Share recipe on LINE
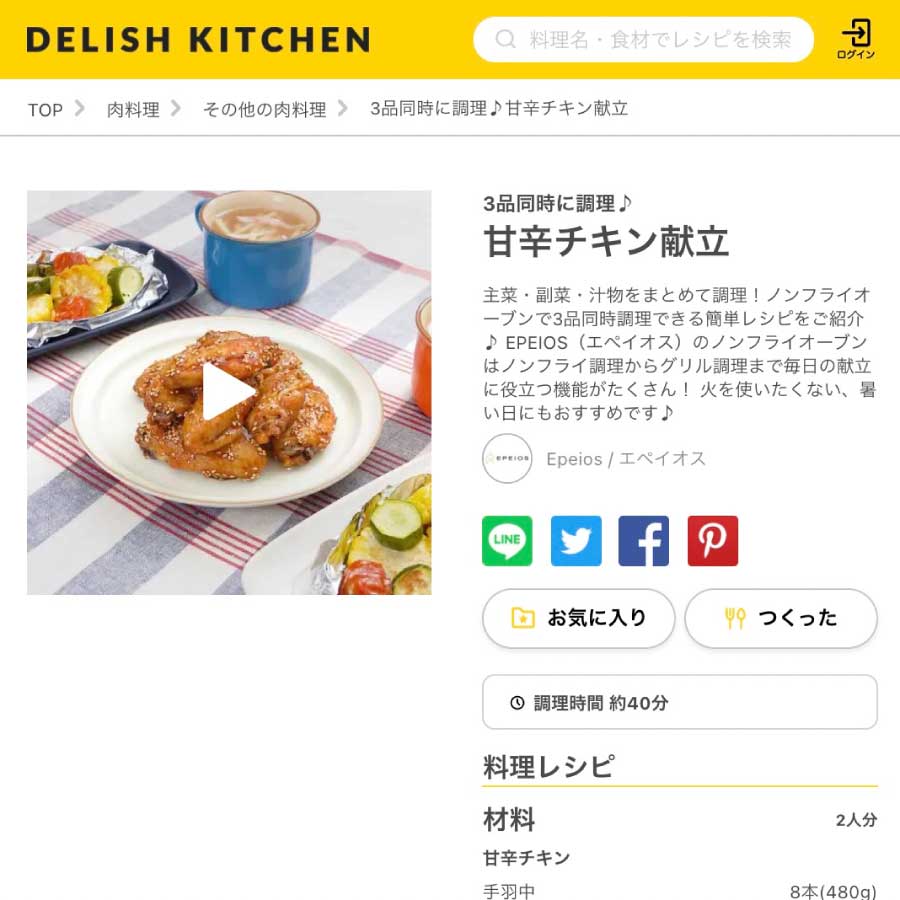Image resolution: width=900 pixels, height=900 pixels. 507,541
